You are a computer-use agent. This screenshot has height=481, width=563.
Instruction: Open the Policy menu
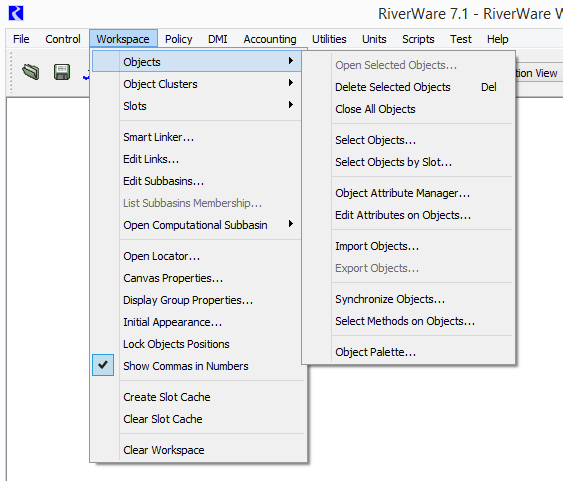tap(178, 39)
